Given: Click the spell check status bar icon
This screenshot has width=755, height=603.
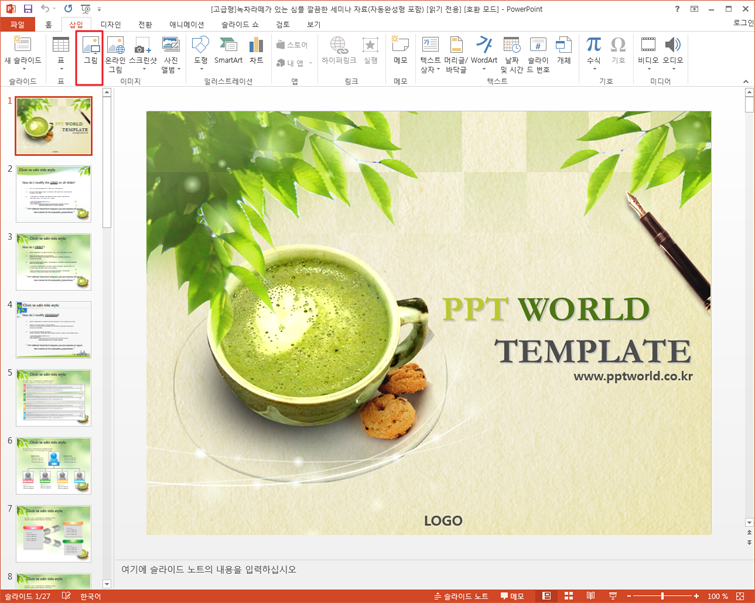Looking at the screenshot, I should pos(66,596).
